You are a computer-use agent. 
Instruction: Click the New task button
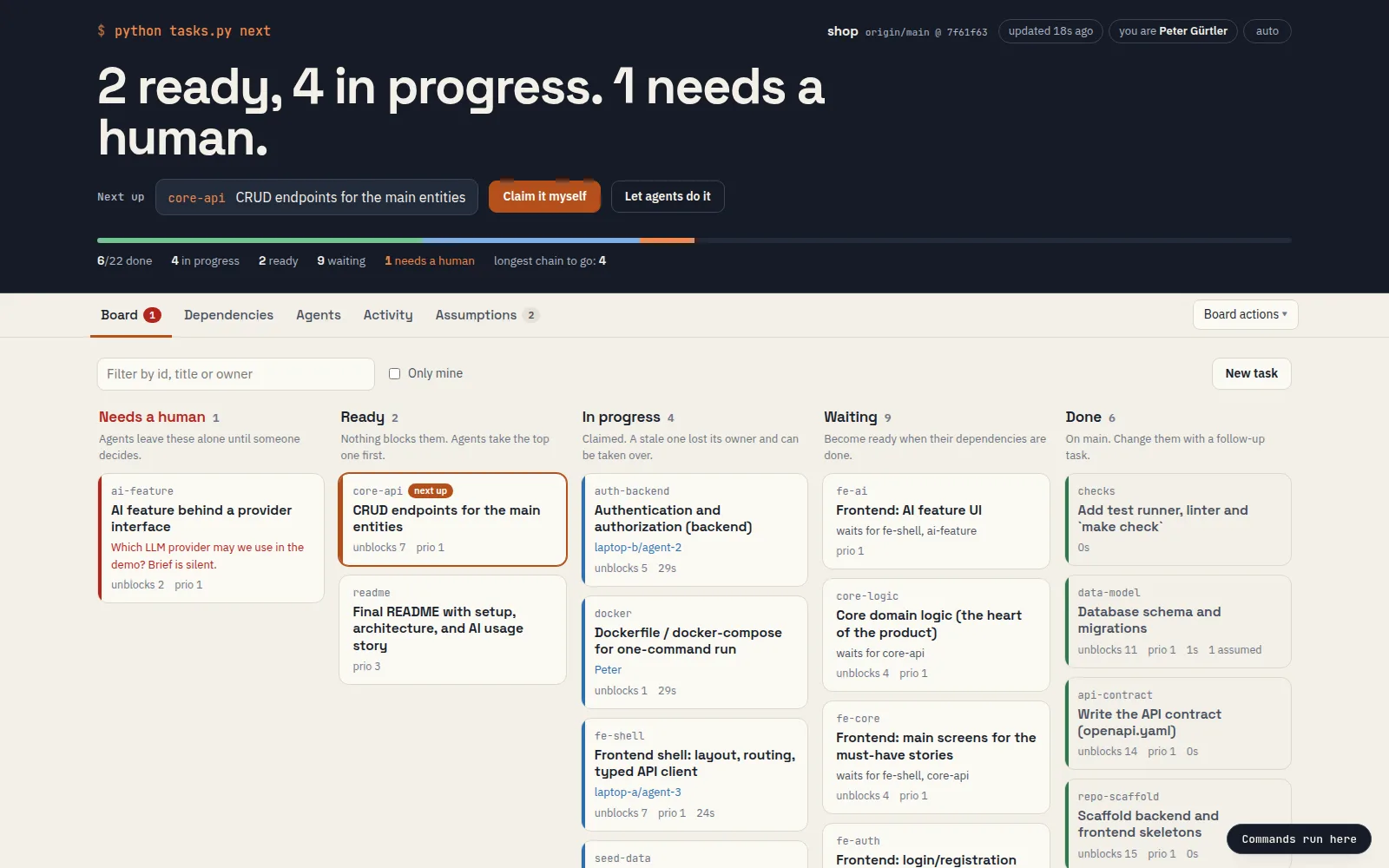point(1251,373)
